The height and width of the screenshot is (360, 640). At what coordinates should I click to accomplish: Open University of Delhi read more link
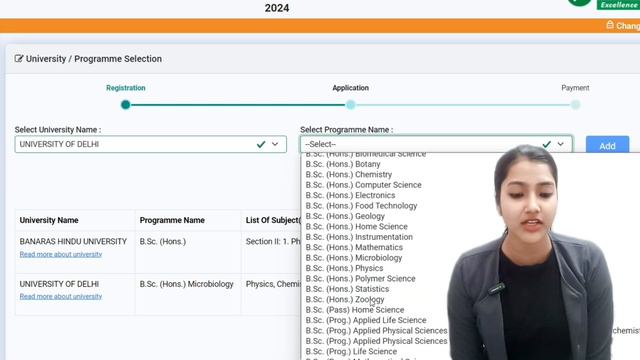(61, 296)
